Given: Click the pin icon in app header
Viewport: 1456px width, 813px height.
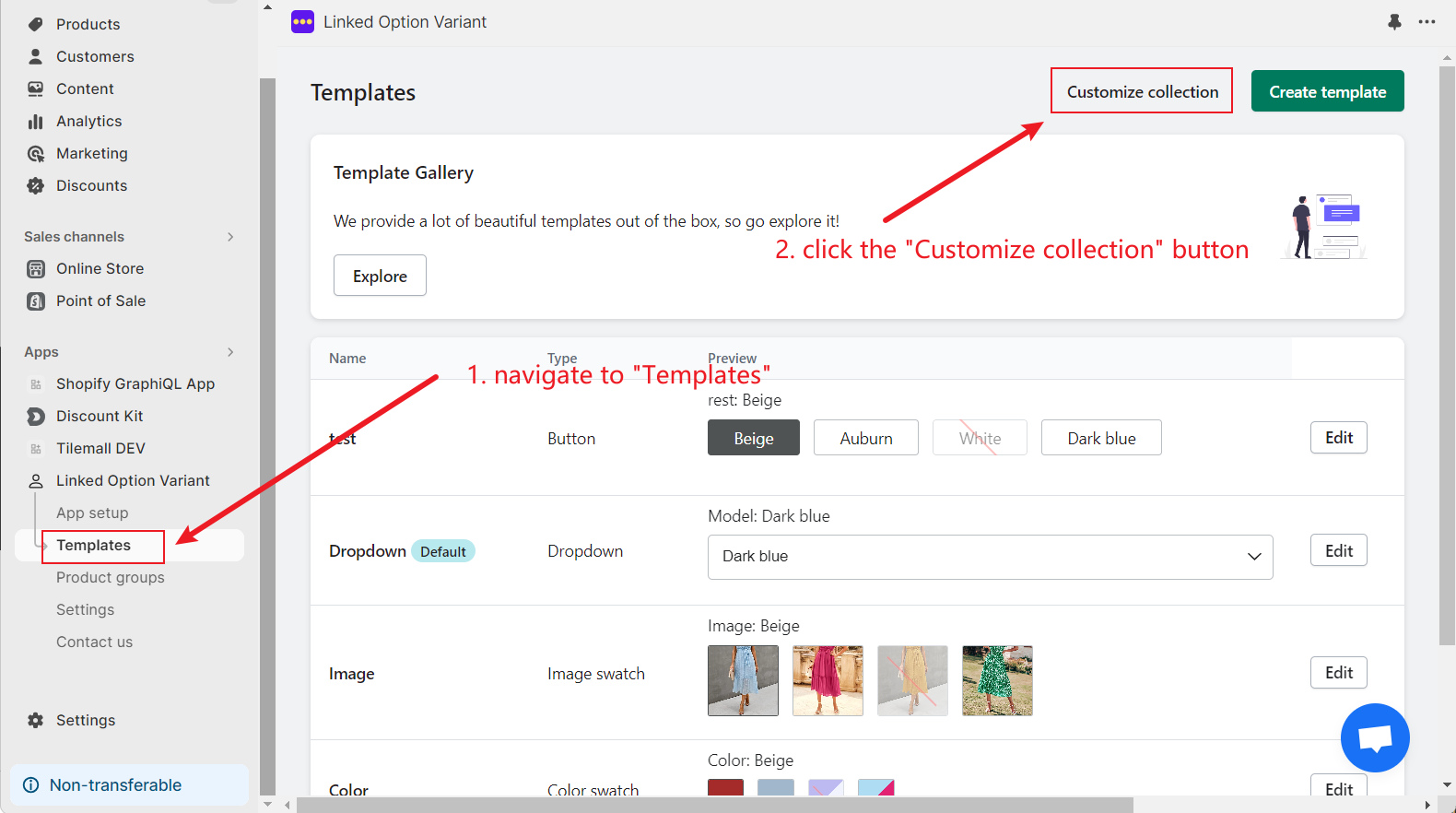Looking at the screenshot, I should tap(1394, 22).
